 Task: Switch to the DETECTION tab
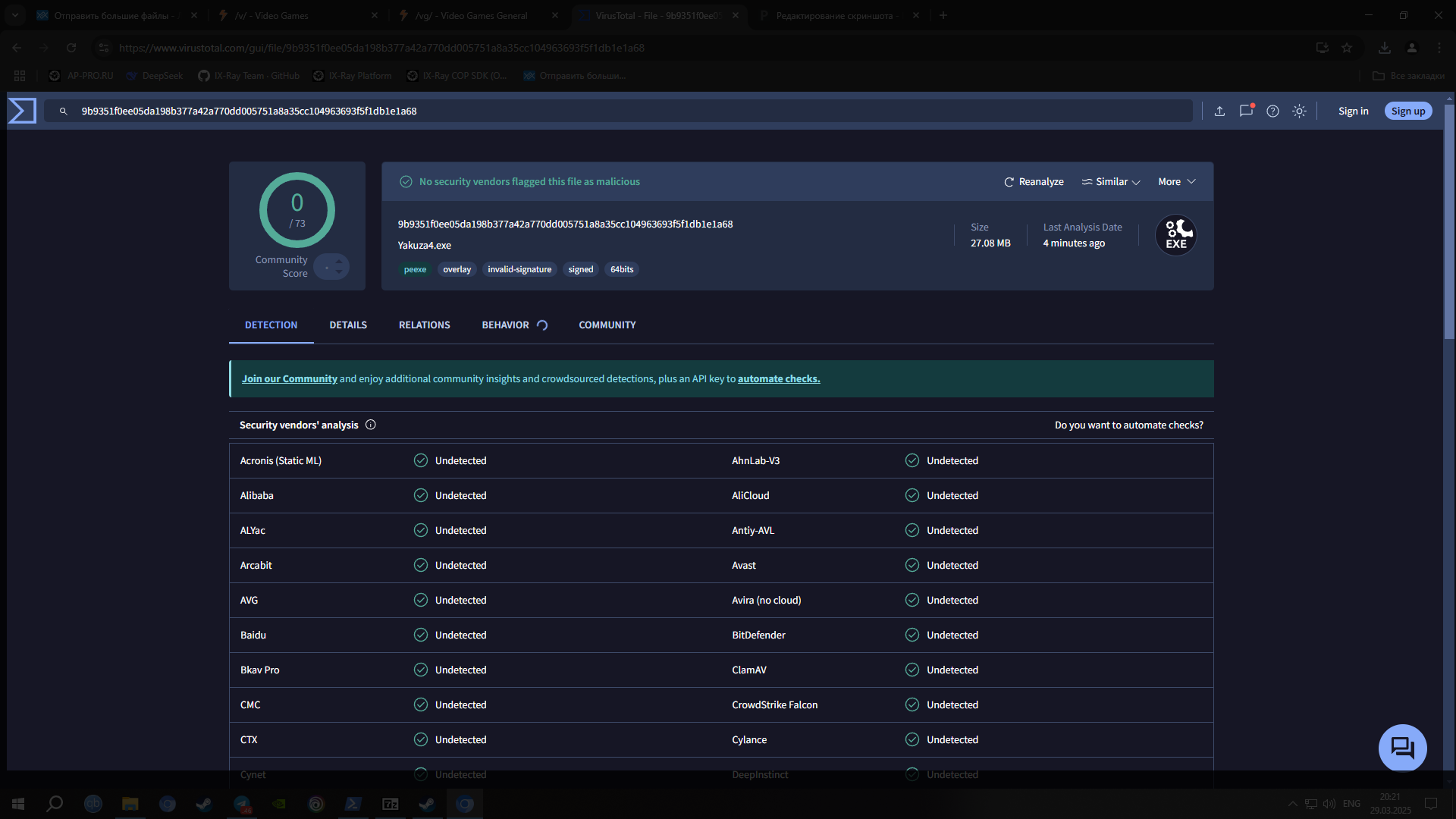271,325
